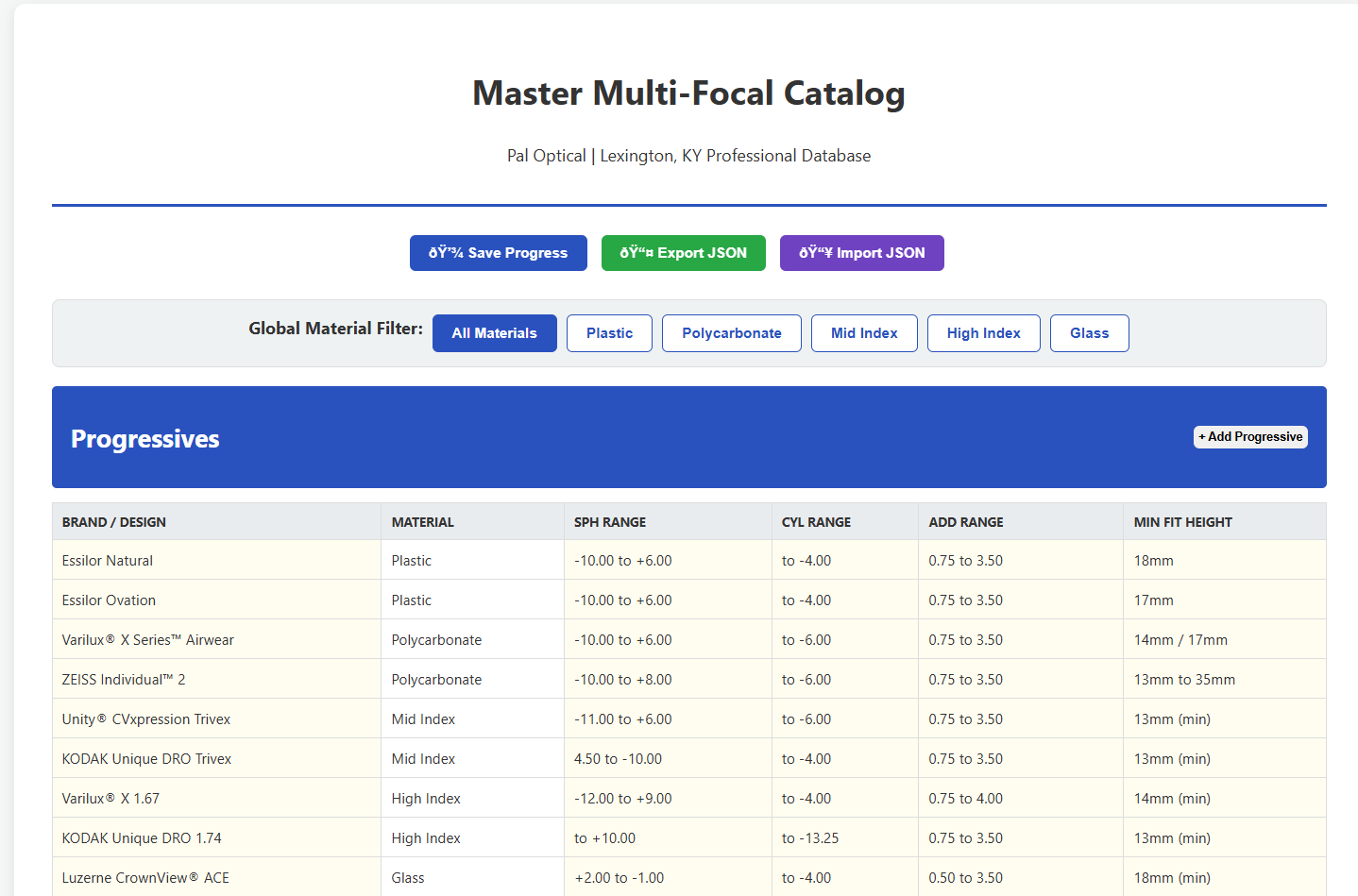Edit the 13mm to 35mm fit height cell
Screen dimensions: 1358x896
pos(1184,680)
